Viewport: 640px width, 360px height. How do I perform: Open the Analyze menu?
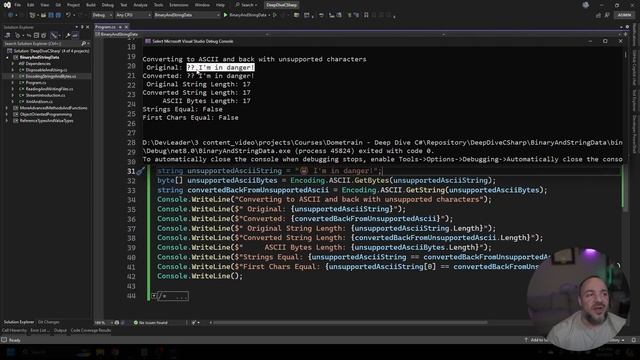pyautogui.click(x=140, y=5)
